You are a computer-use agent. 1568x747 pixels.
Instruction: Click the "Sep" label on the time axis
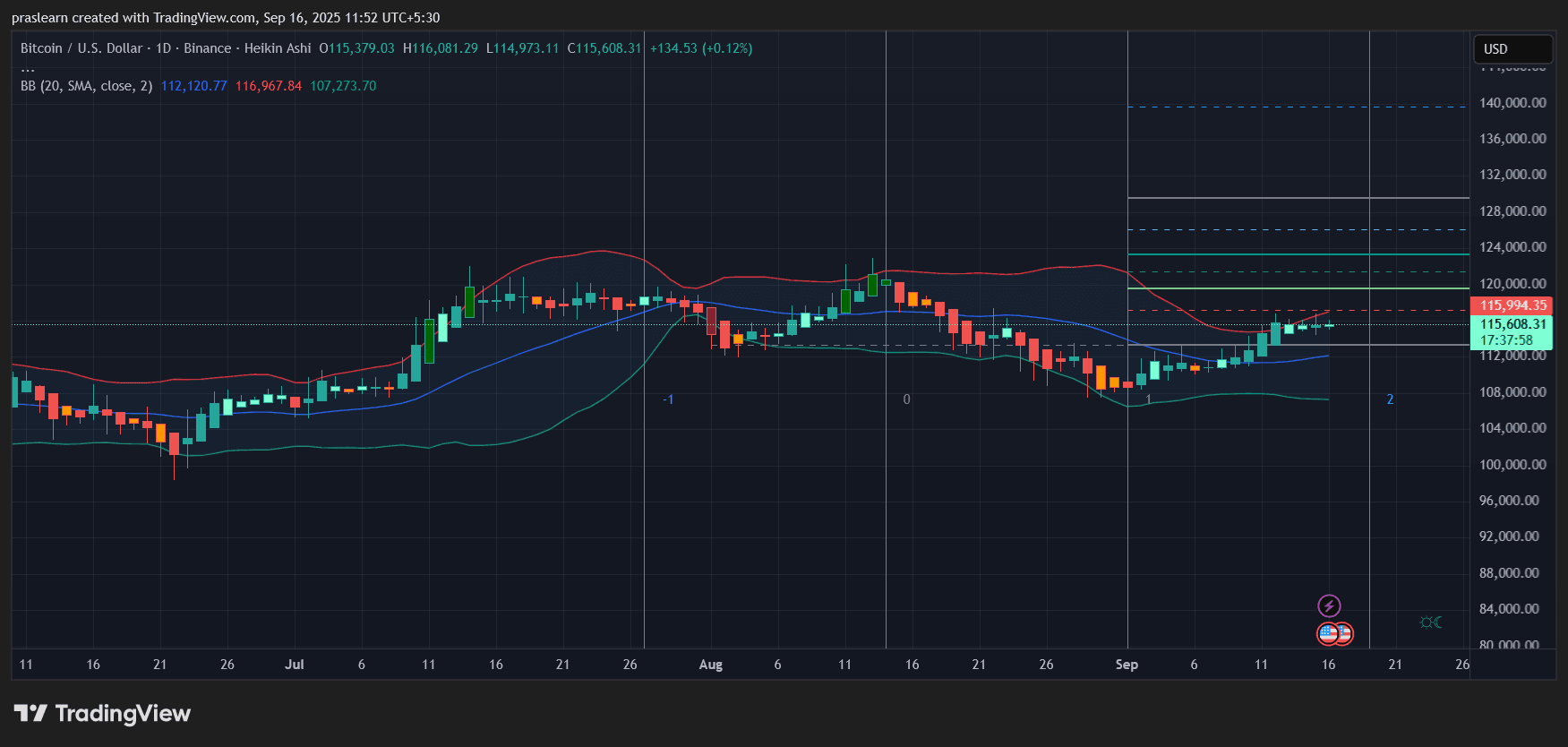1127,665
